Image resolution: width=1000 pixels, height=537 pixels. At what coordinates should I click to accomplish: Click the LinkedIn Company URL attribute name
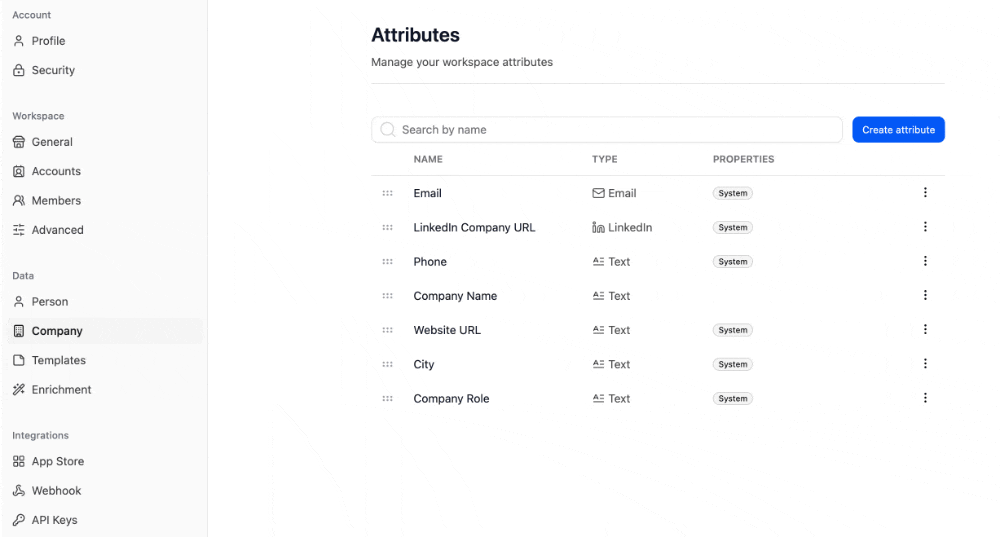coord(474,227)
